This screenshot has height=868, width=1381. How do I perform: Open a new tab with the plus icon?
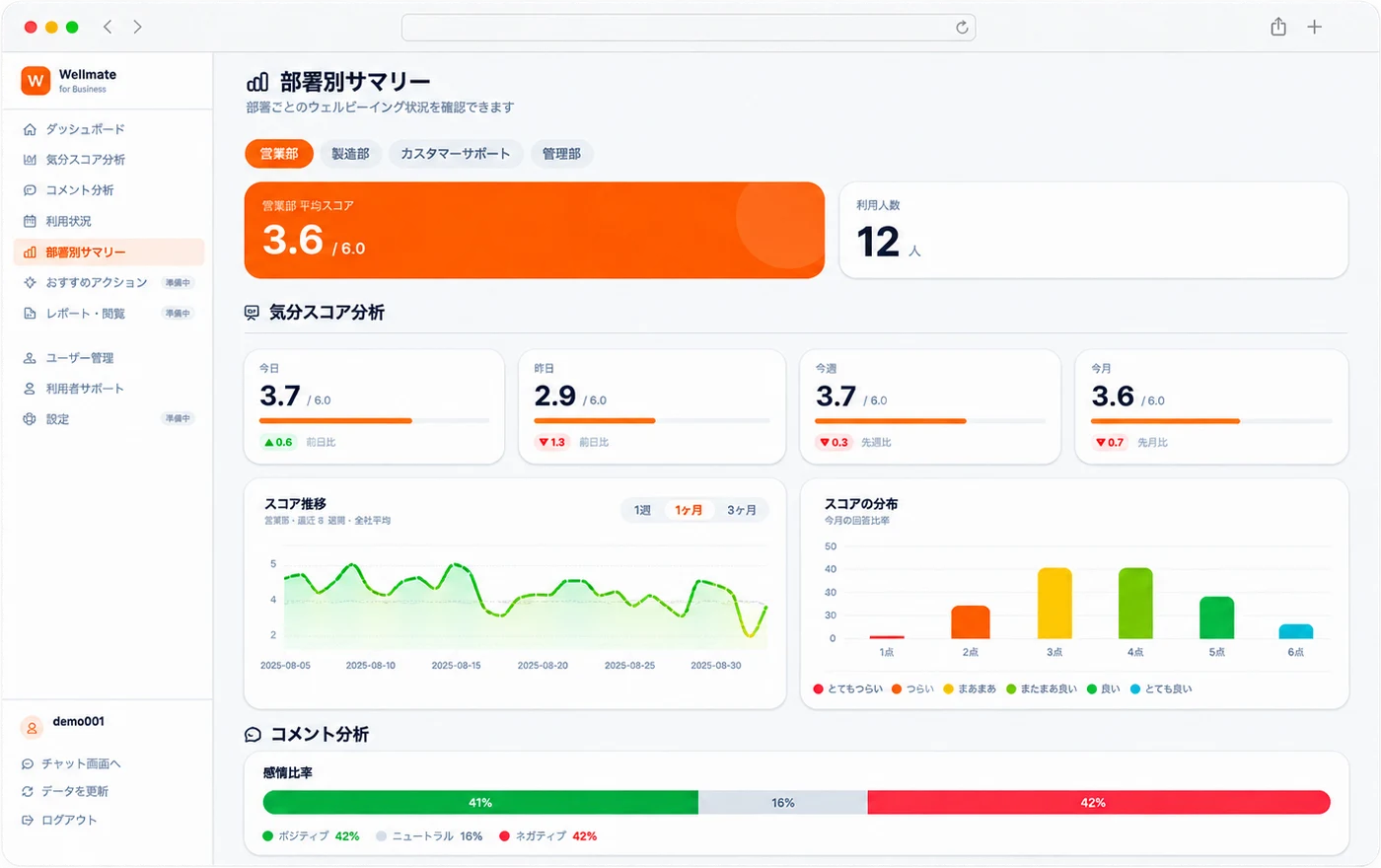coord(1314,28)
